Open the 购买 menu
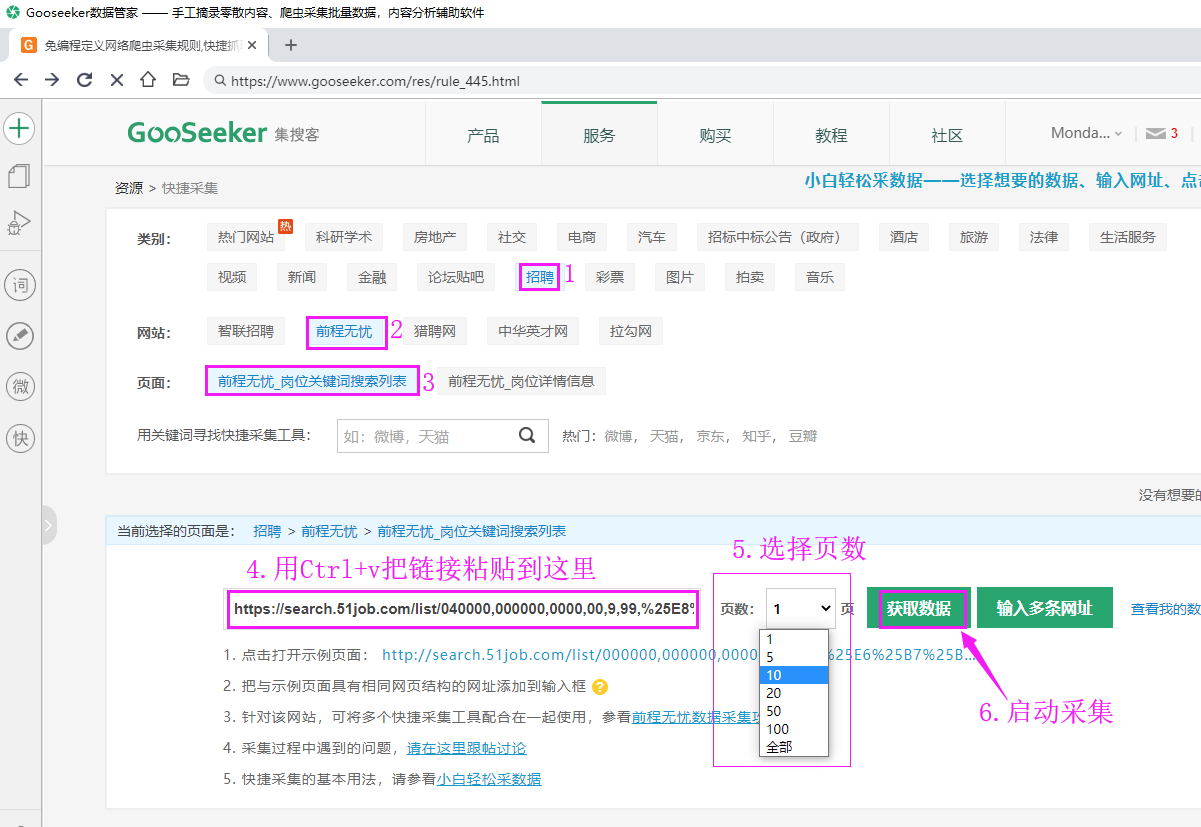Screen dimensions: 1201x827 715,135
